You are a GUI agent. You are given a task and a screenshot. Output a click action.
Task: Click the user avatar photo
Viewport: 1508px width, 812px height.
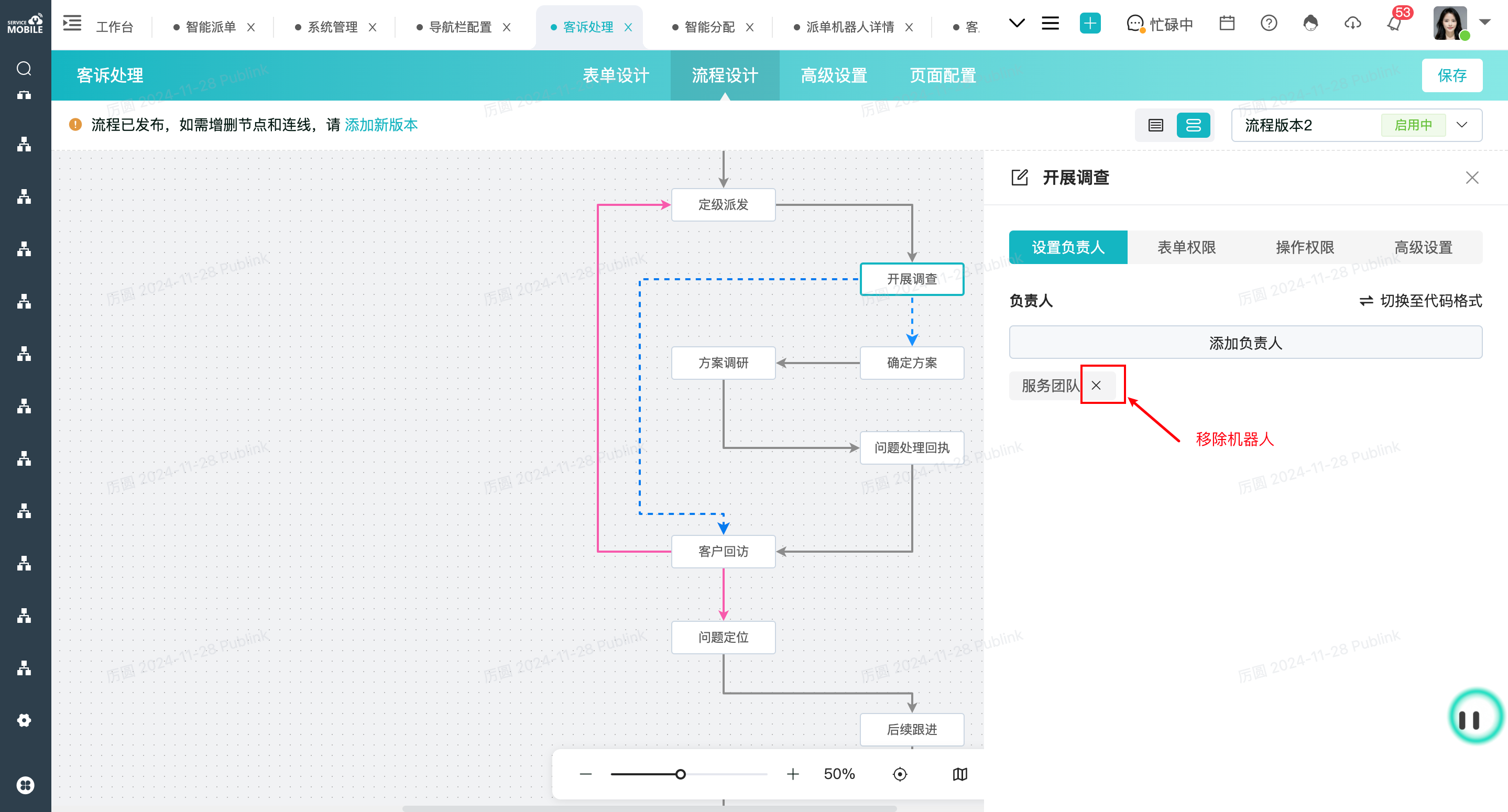point(1449,24)
